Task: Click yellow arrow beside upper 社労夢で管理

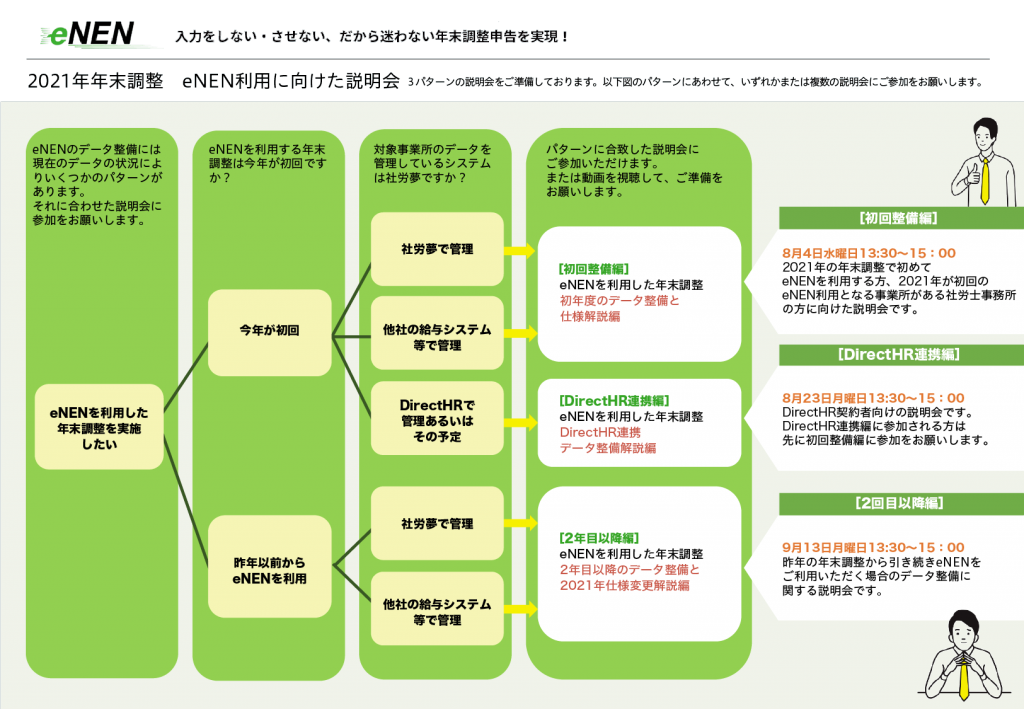Action: click(520, 250)
